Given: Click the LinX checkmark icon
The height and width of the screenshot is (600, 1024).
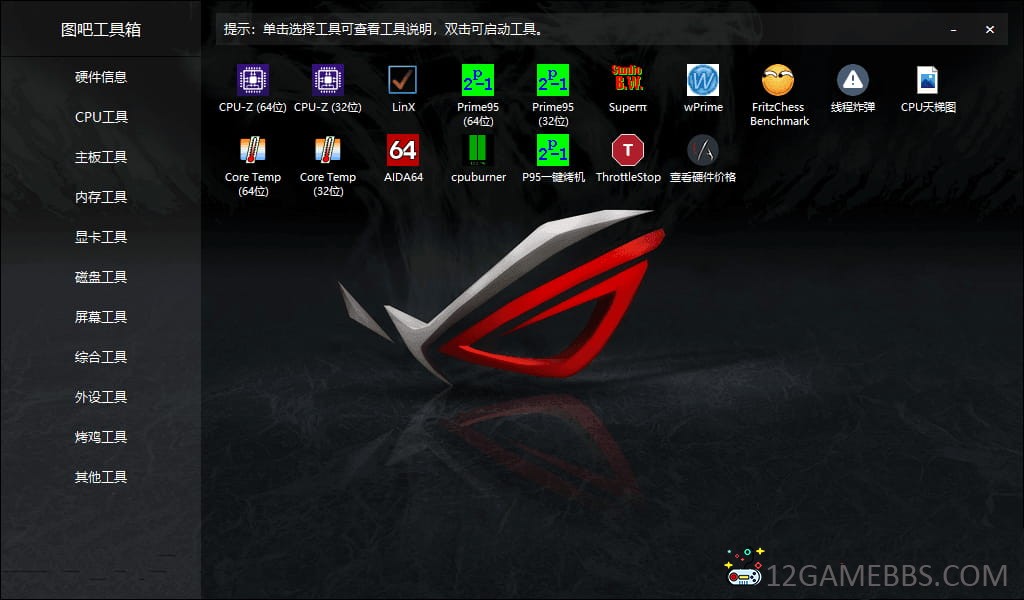Looking at the screenshot, I should coord(403,80).
